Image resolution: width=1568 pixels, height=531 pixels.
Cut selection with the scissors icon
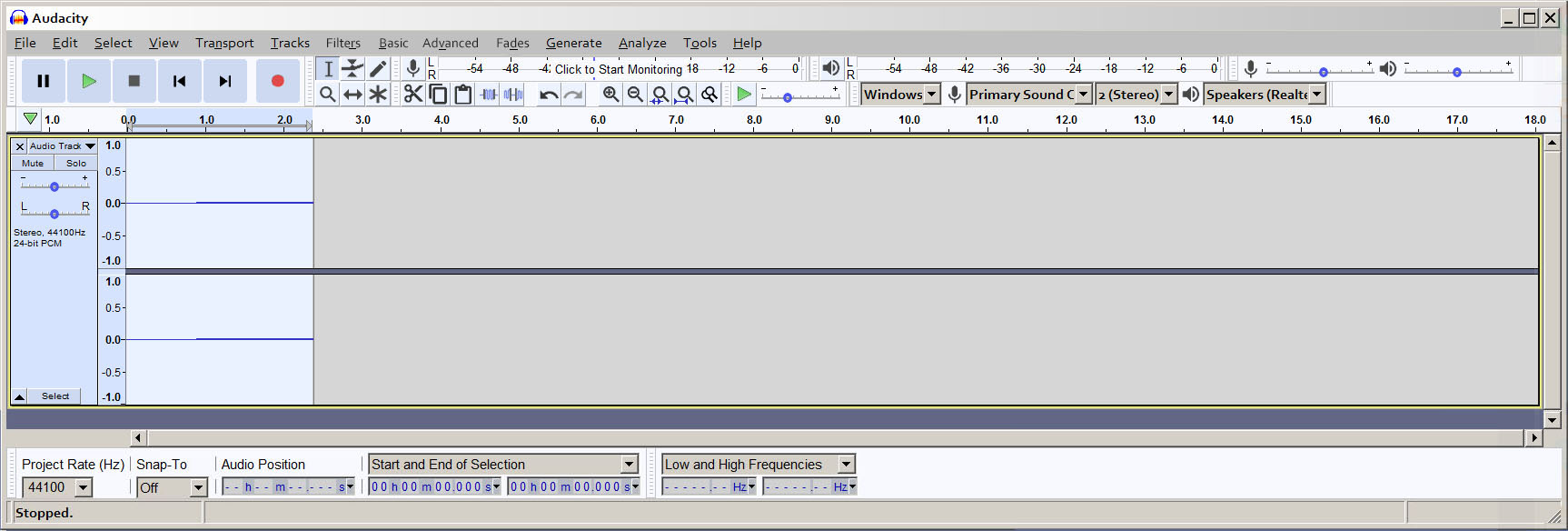click(x=413, y=94)
